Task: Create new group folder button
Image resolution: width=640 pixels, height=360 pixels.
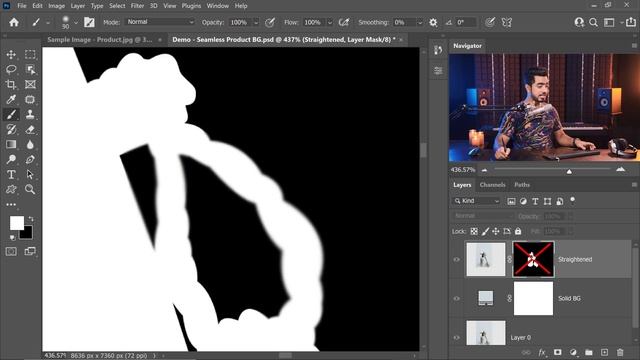Action: [x=589, y=352]
